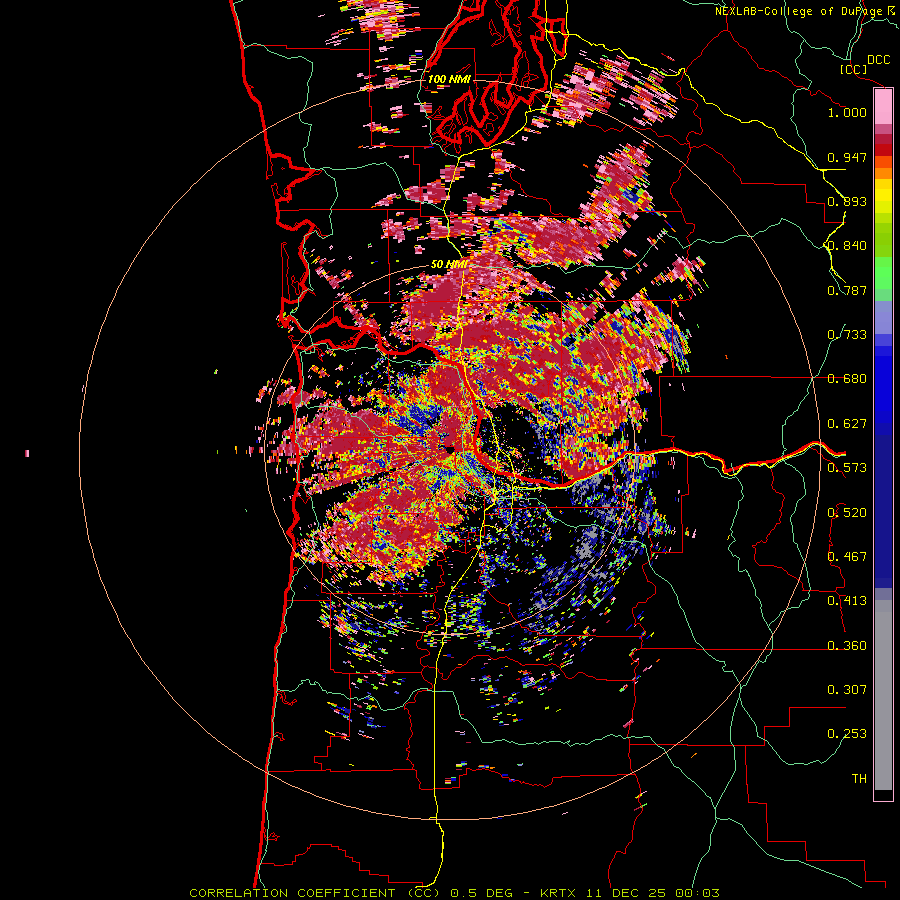The image size is (900, 900).
Task: Click the TH label on color scale
Action: (859, 778)
